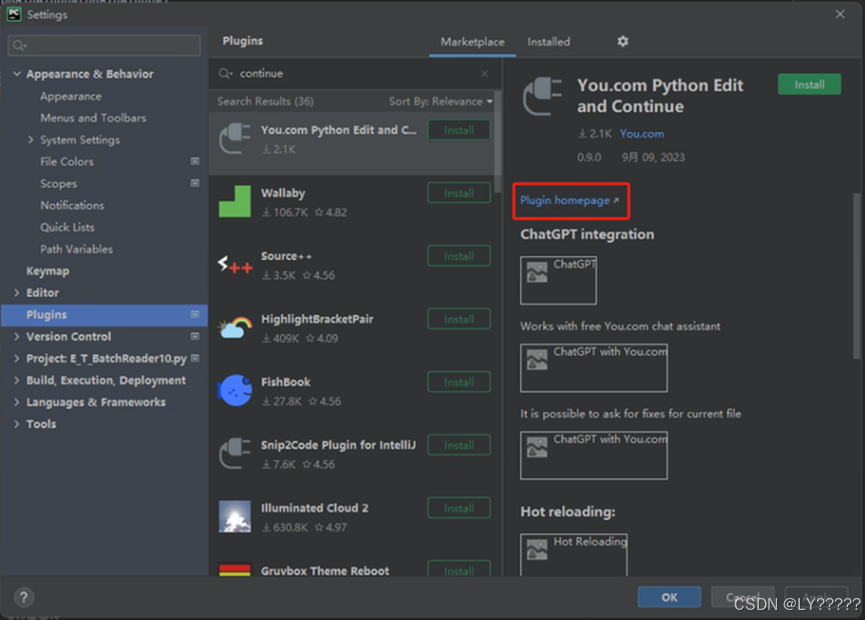865x620 pixels.
Task: Select Menus and Toolbars settings
Action: [93, 118]
